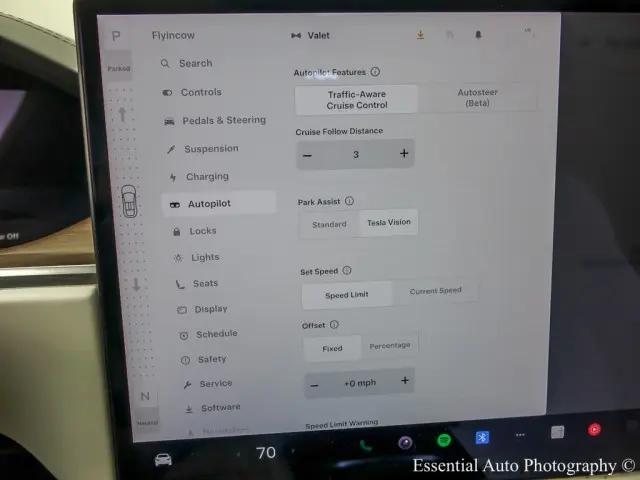The width and height of the screenshot is (640, 480).
Task: Open the Seats settings
Action: [x=197, y=283]
